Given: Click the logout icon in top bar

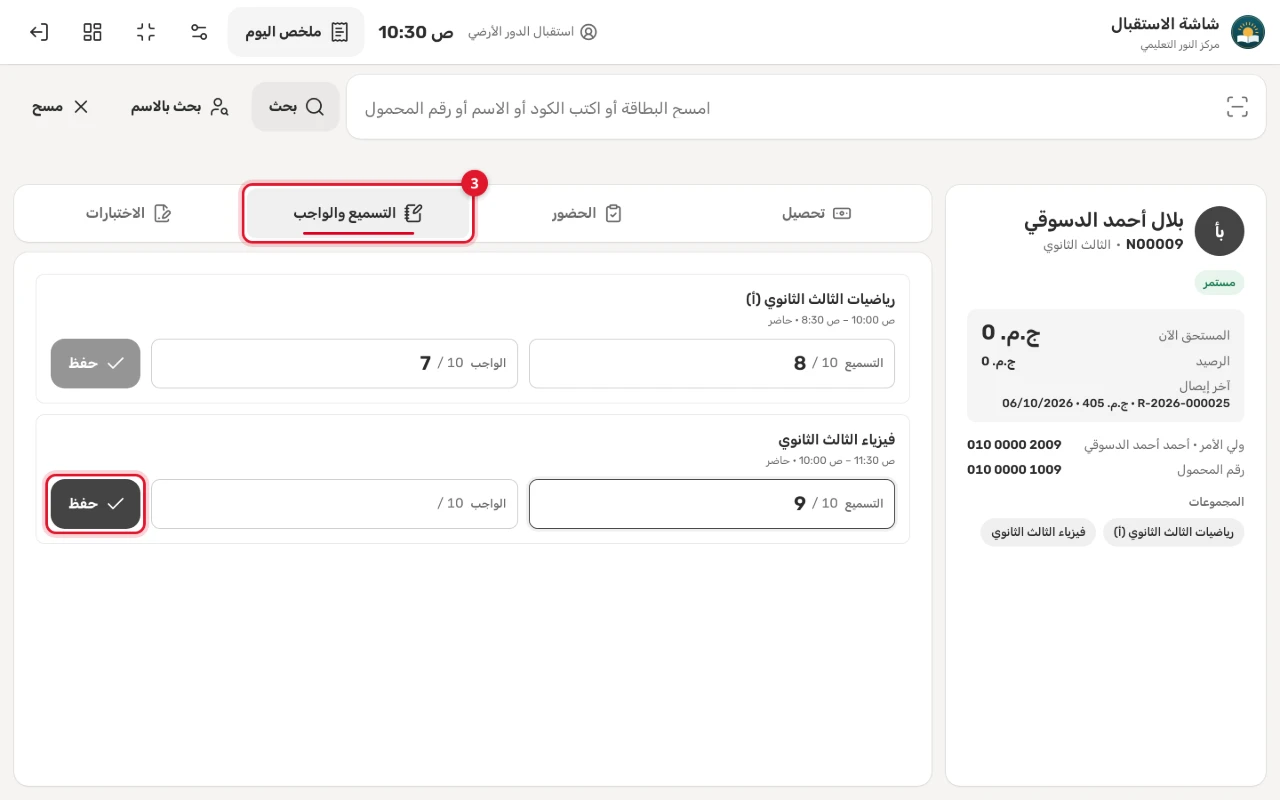Looking at the screenshot, I should click(x=39, y=32).
